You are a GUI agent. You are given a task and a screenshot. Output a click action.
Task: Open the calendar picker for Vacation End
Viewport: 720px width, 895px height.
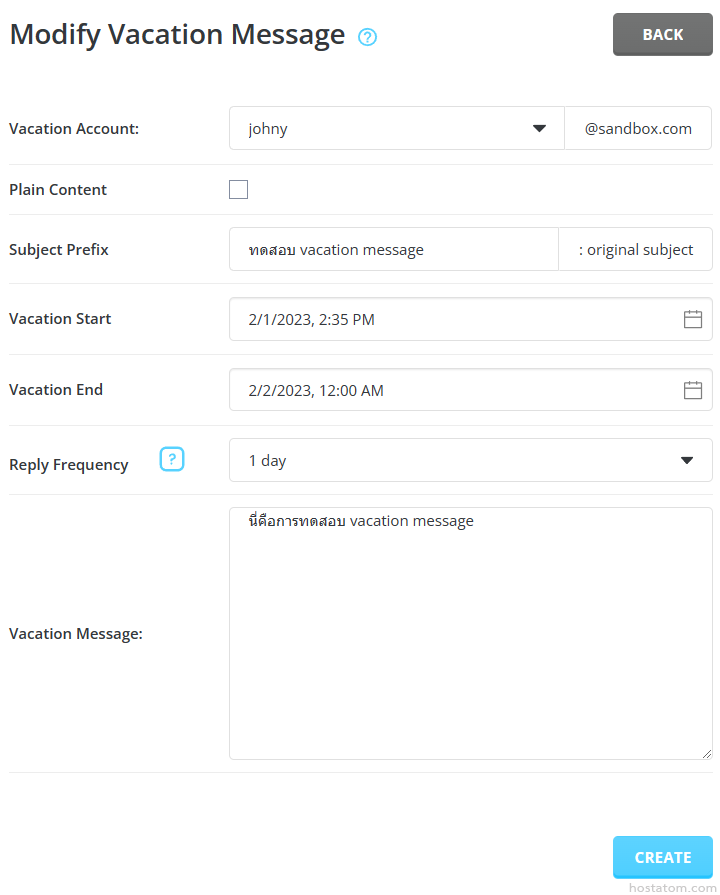692,390
